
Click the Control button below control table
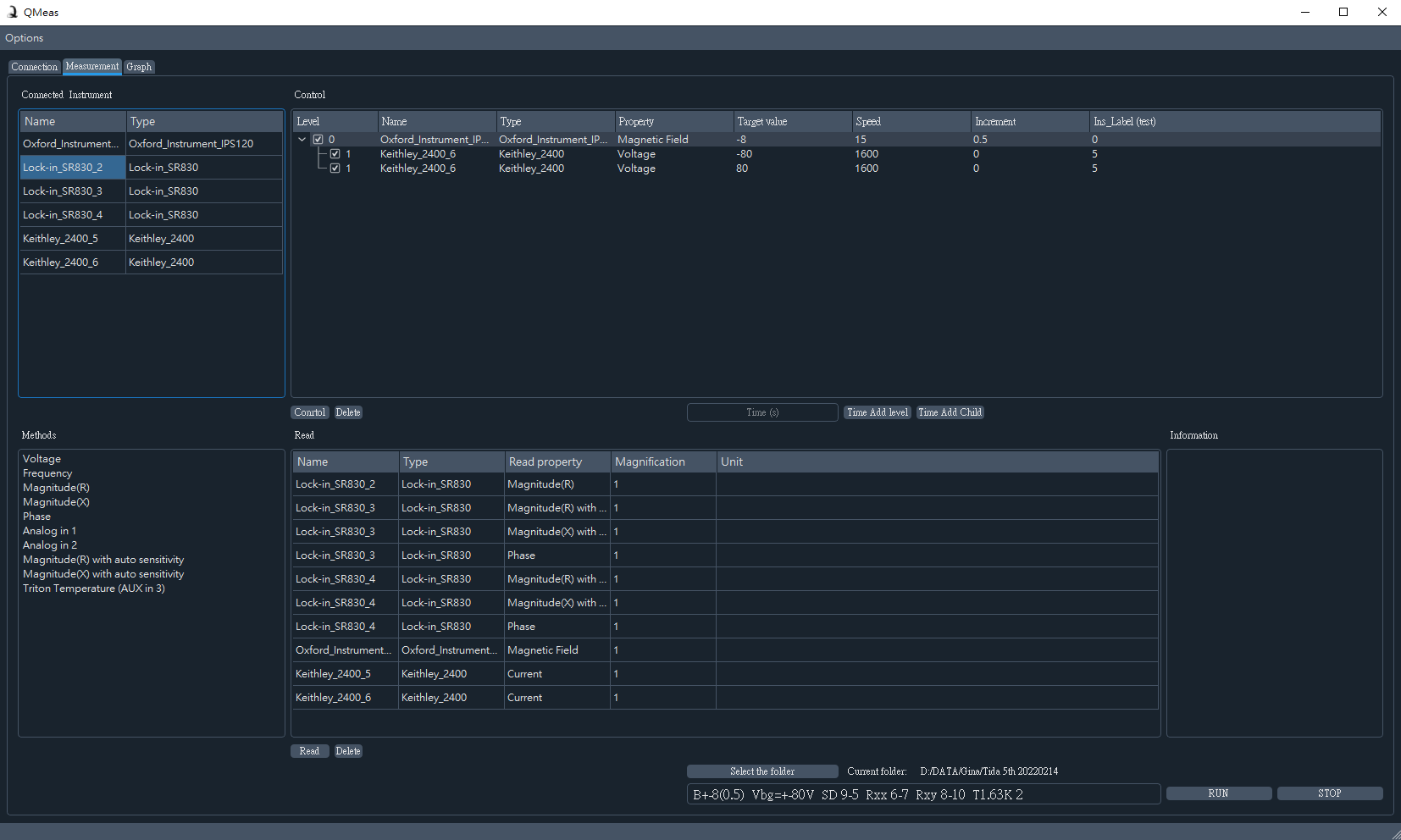coord(310,412)
